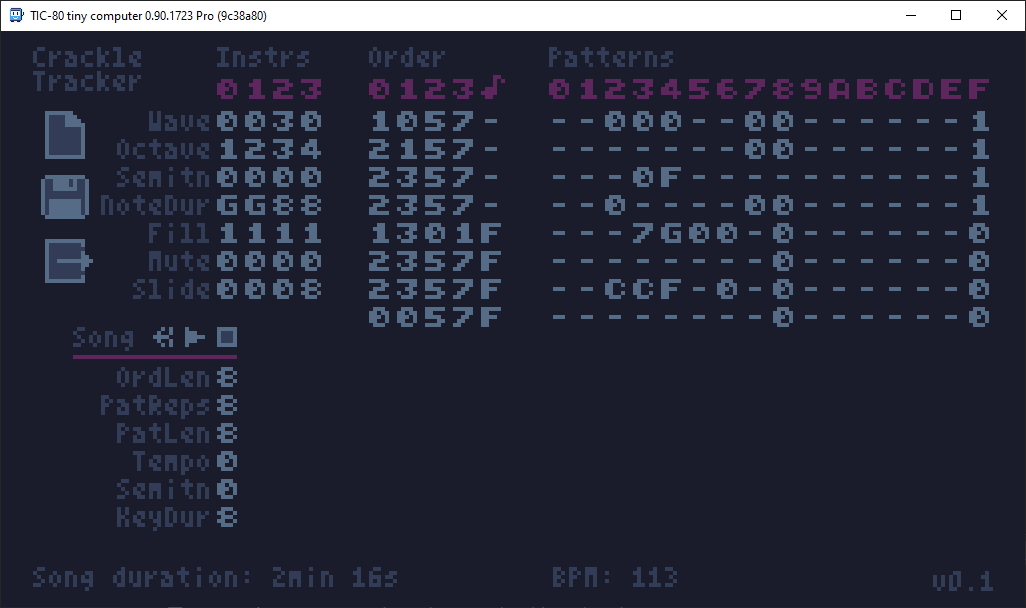Screen dimensions: 1026x608
Task: Click the PatReps value 8
Action: 226,406
